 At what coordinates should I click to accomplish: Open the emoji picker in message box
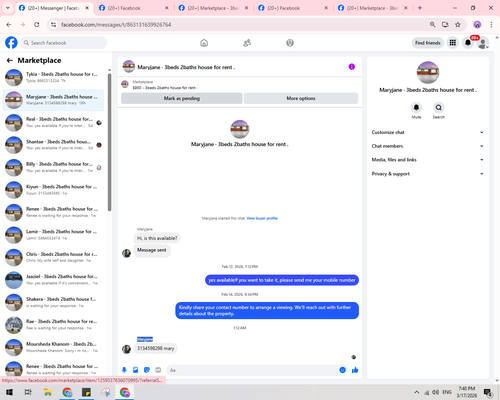342,370
